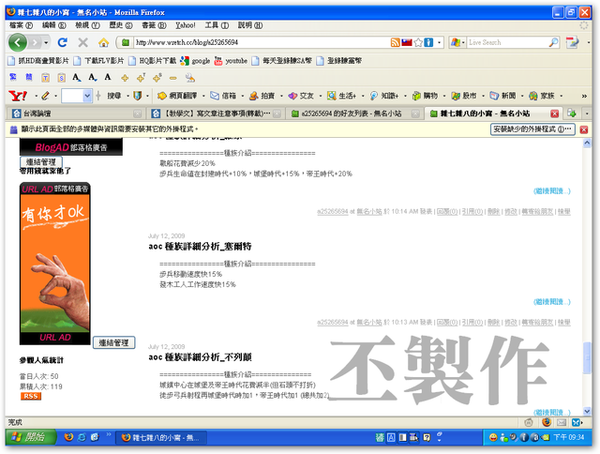Click the pencil icon on Yahoo toolbar
This screenshot has height=454, width=600.
tap(45, 96)
